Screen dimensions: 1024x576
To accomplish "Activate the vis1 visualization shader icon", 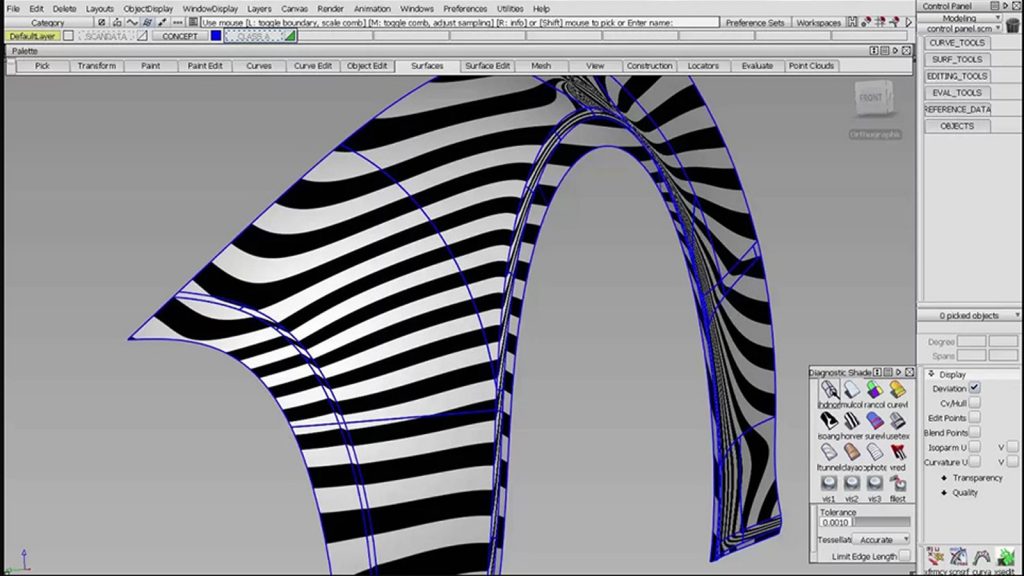I will 829,483.
